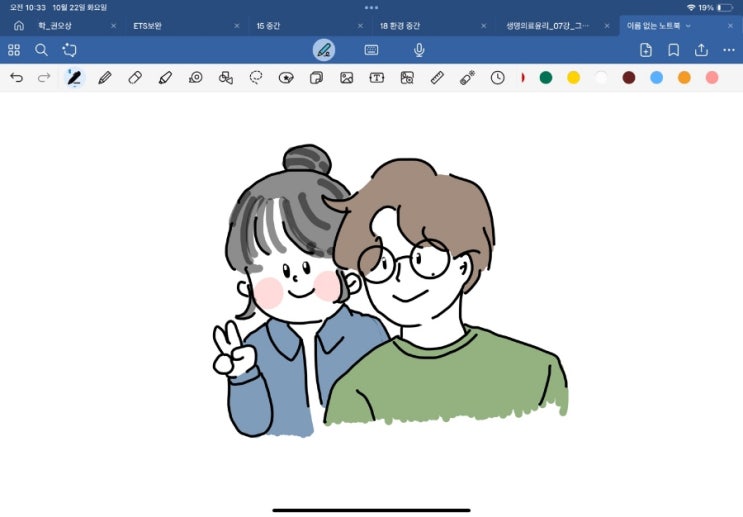Open the sticky note tool icon
The image size is (743, 517).
[316, 78]
